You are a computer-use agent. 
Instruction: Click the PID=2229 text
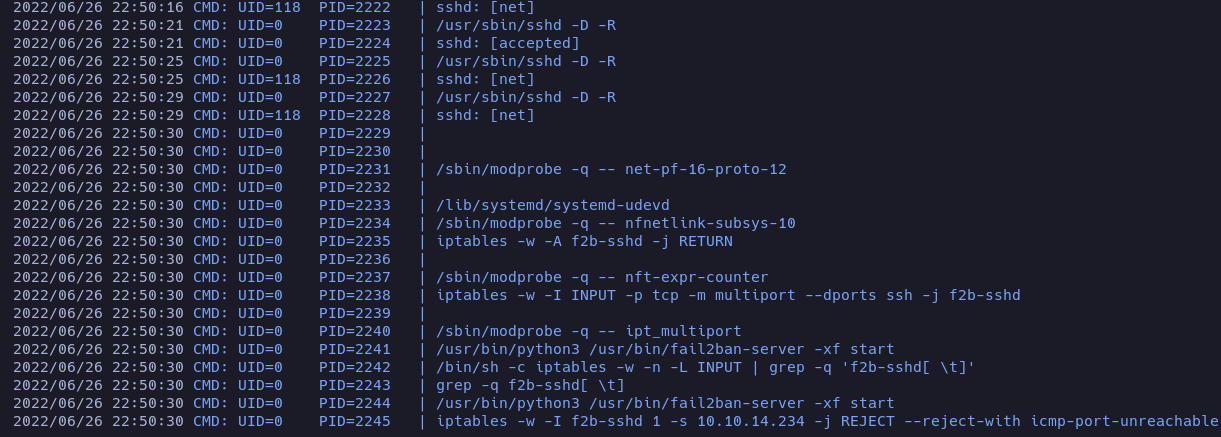[355, 133]
